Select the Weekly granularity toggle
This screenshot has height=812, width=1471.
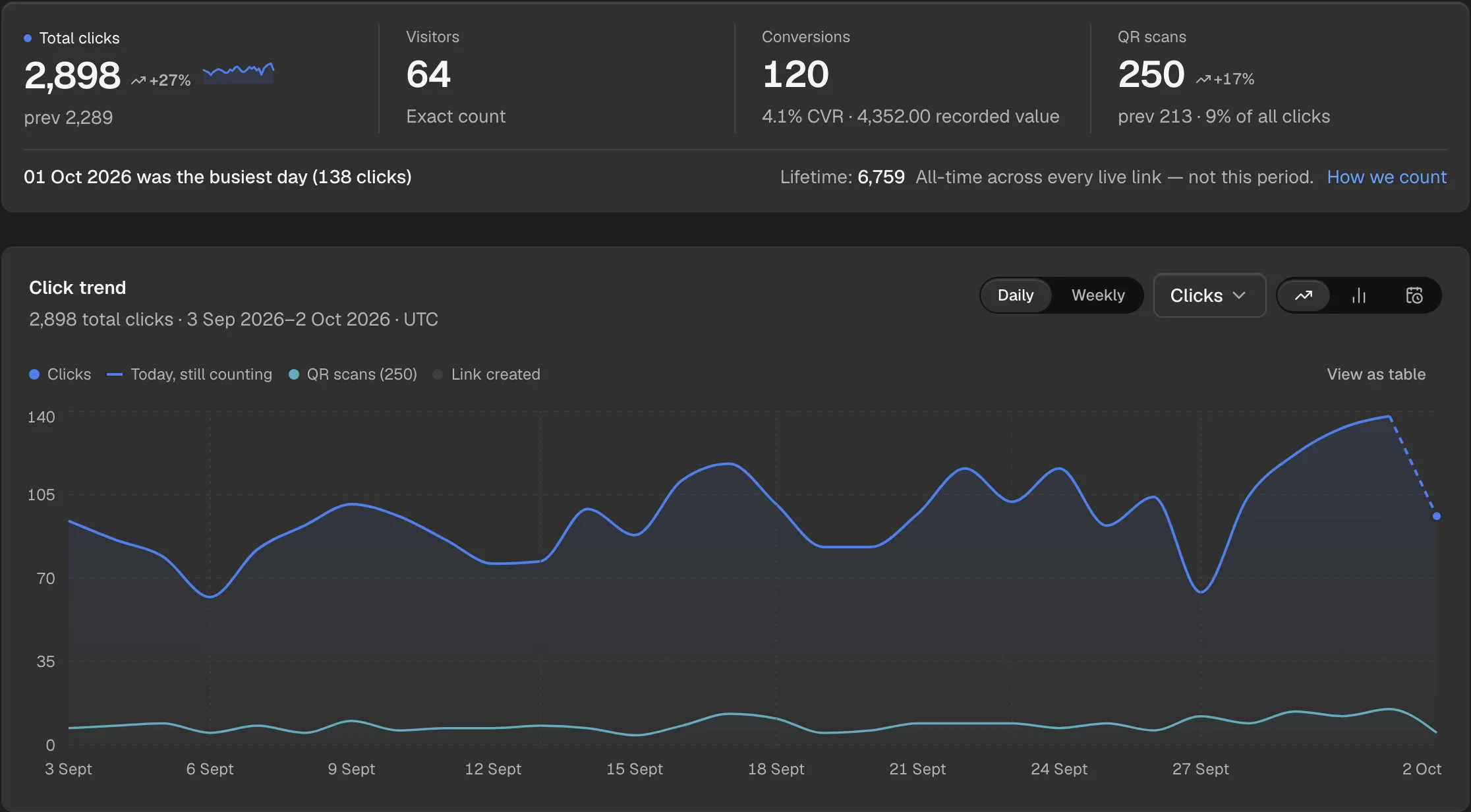[x=1098, y=295]
